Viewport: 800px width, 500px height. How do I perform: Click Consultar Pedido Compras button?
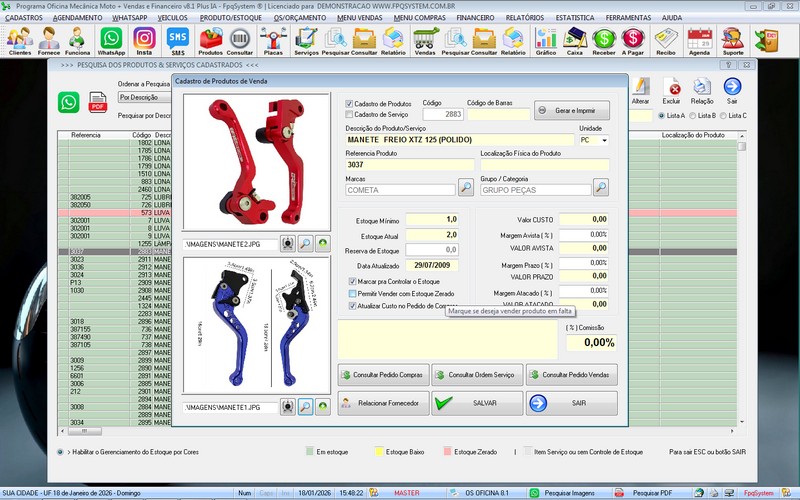(383, 375)
